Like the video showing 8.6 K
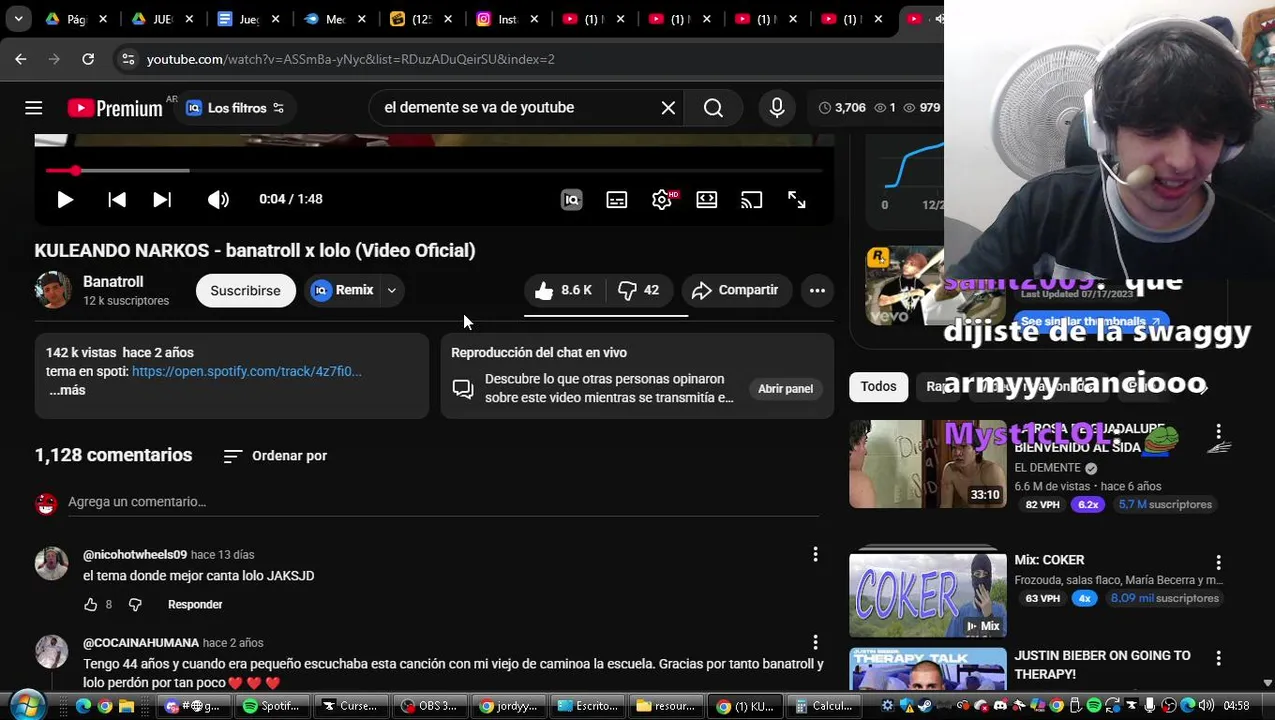Image resolution: width=1275 pixels, height=720 pixels. tap(564, 290)
